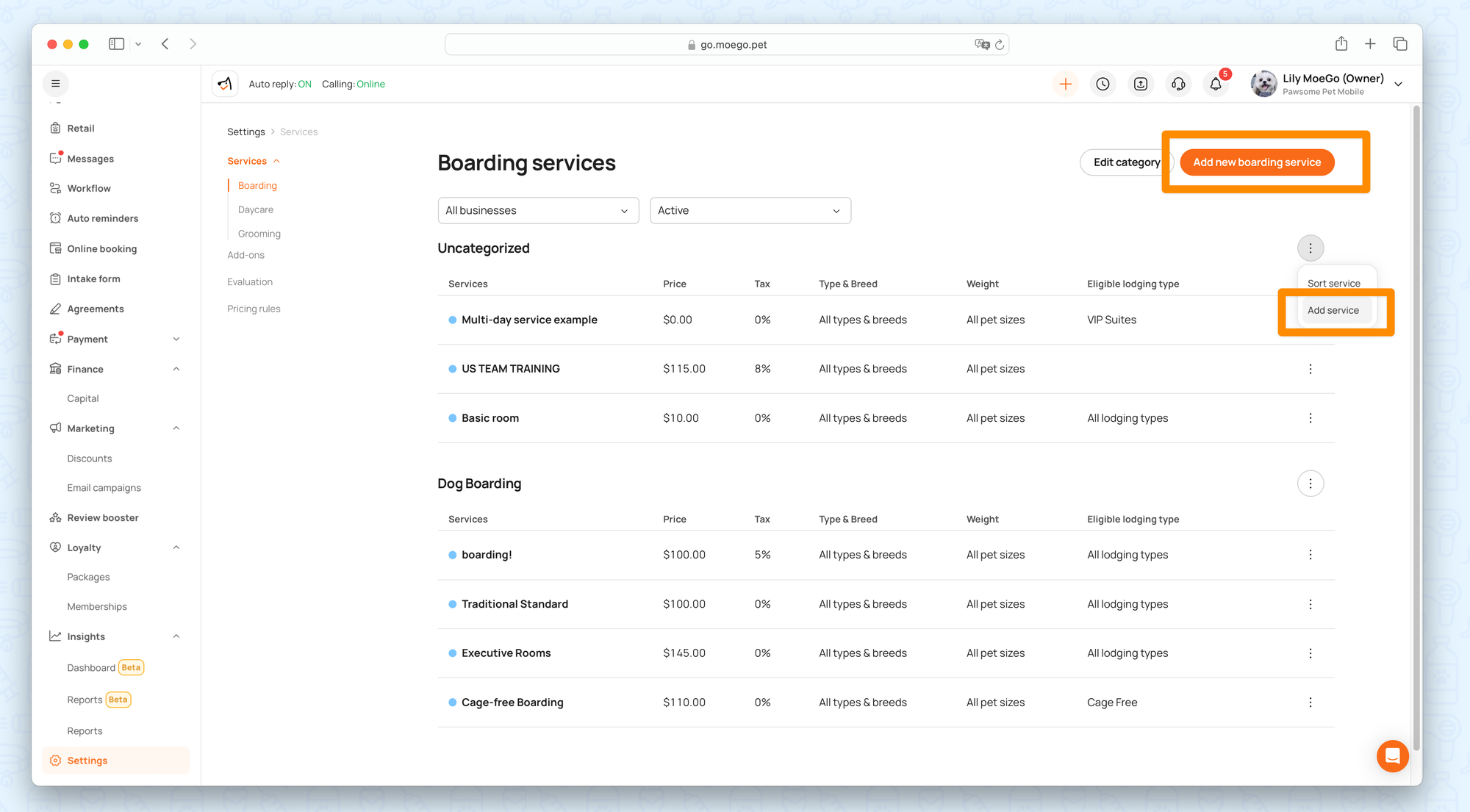1470x812 pixels.
Task: Click the upload icon in header
Action: [1141, 85]
